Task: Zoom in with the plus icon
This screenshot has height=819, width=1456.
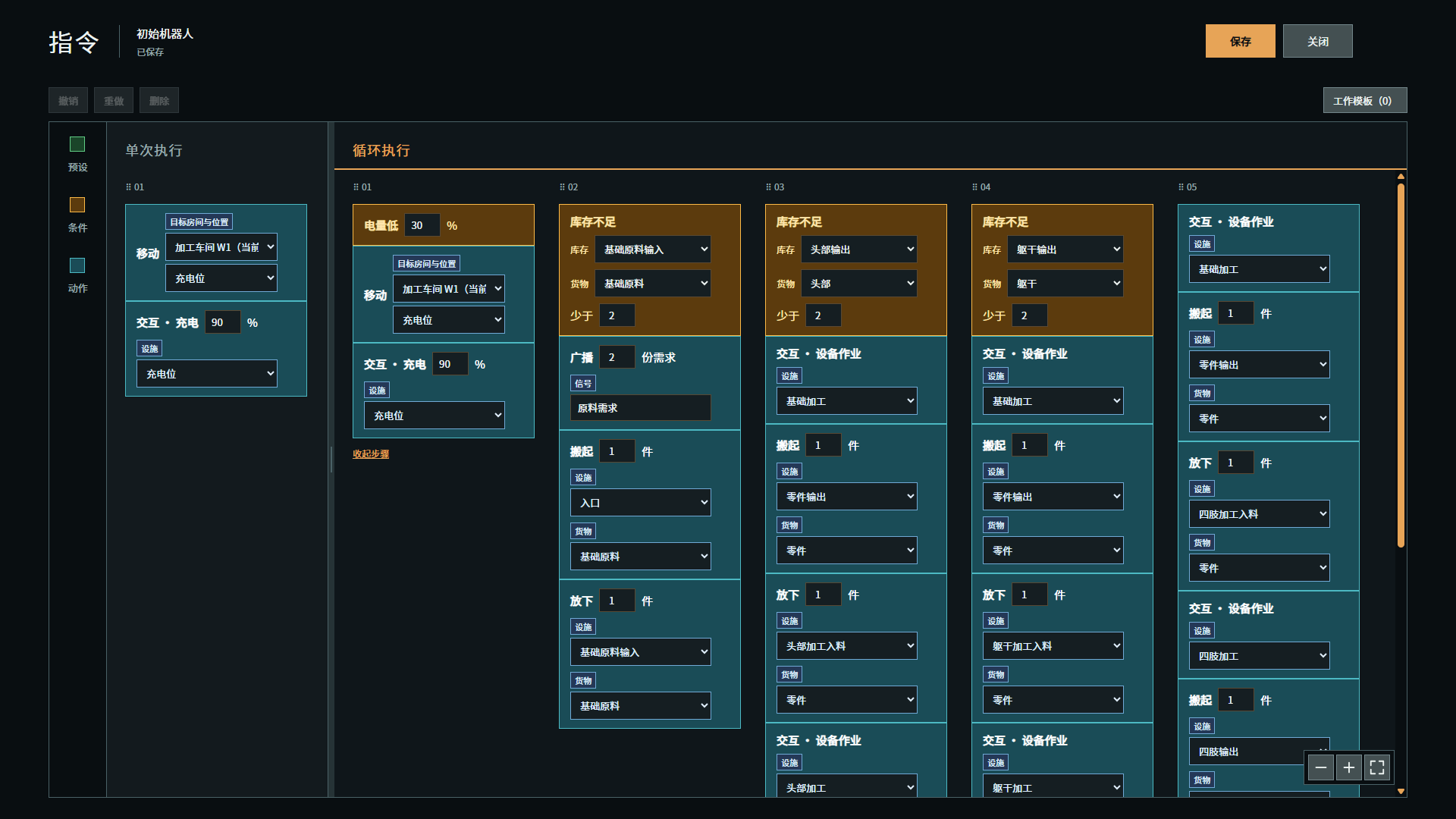Action: [1349, 767]
